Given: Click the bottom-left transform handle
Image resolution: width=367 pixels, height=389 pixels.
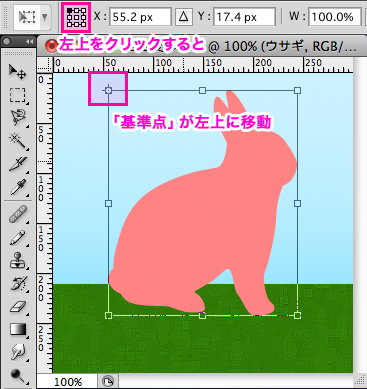Looking at the screenshot, I should pyautogui.click(x=108, y=315).
